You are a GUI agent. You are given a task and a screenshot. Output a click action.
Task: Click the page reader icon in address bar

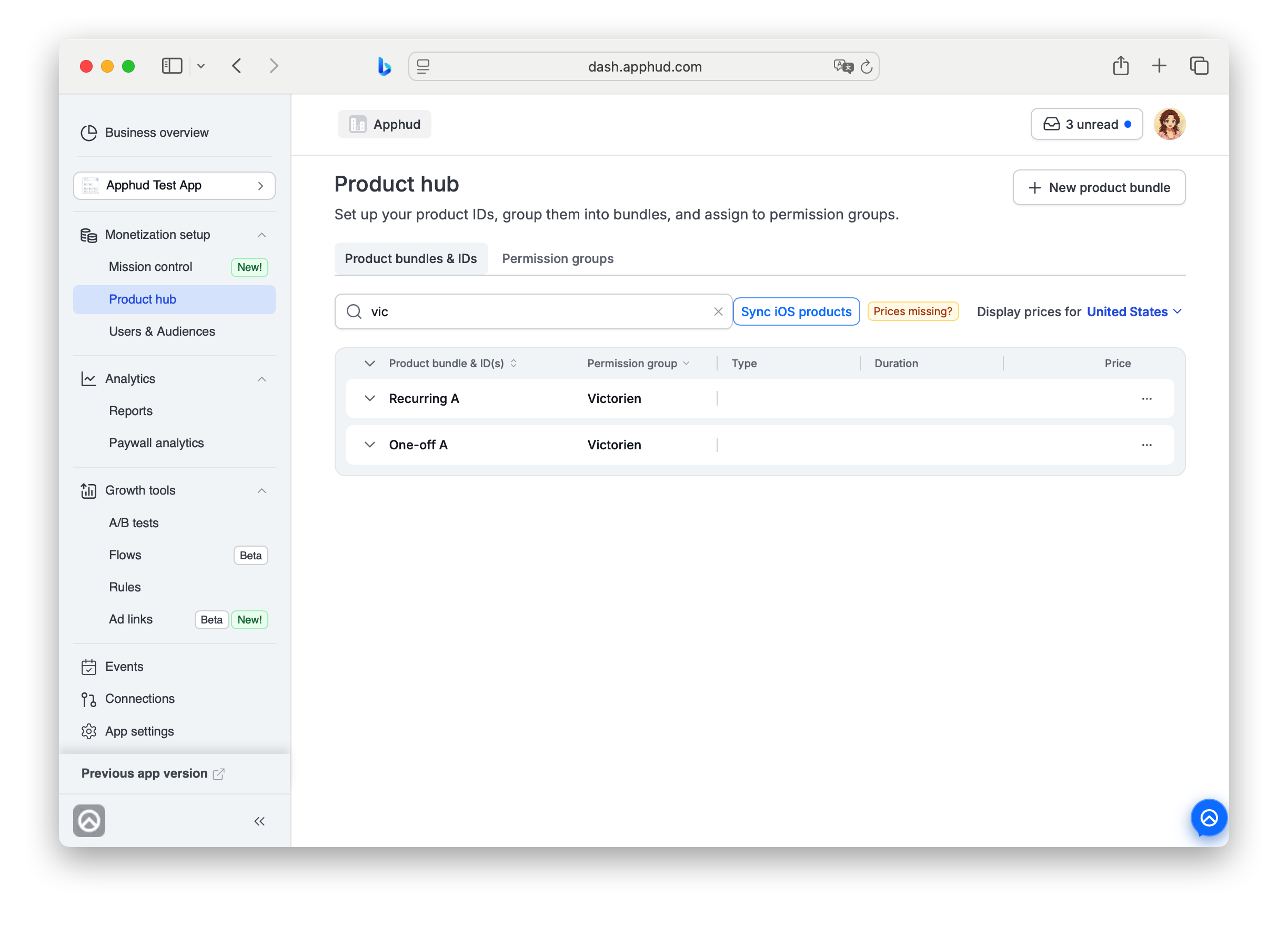click(423, 66)
